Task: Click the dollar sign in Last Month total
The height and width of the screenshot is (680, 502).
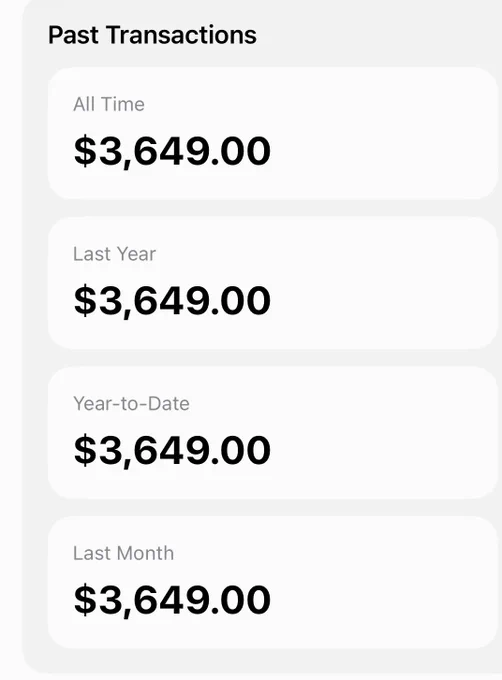Action: coord(85,599)
